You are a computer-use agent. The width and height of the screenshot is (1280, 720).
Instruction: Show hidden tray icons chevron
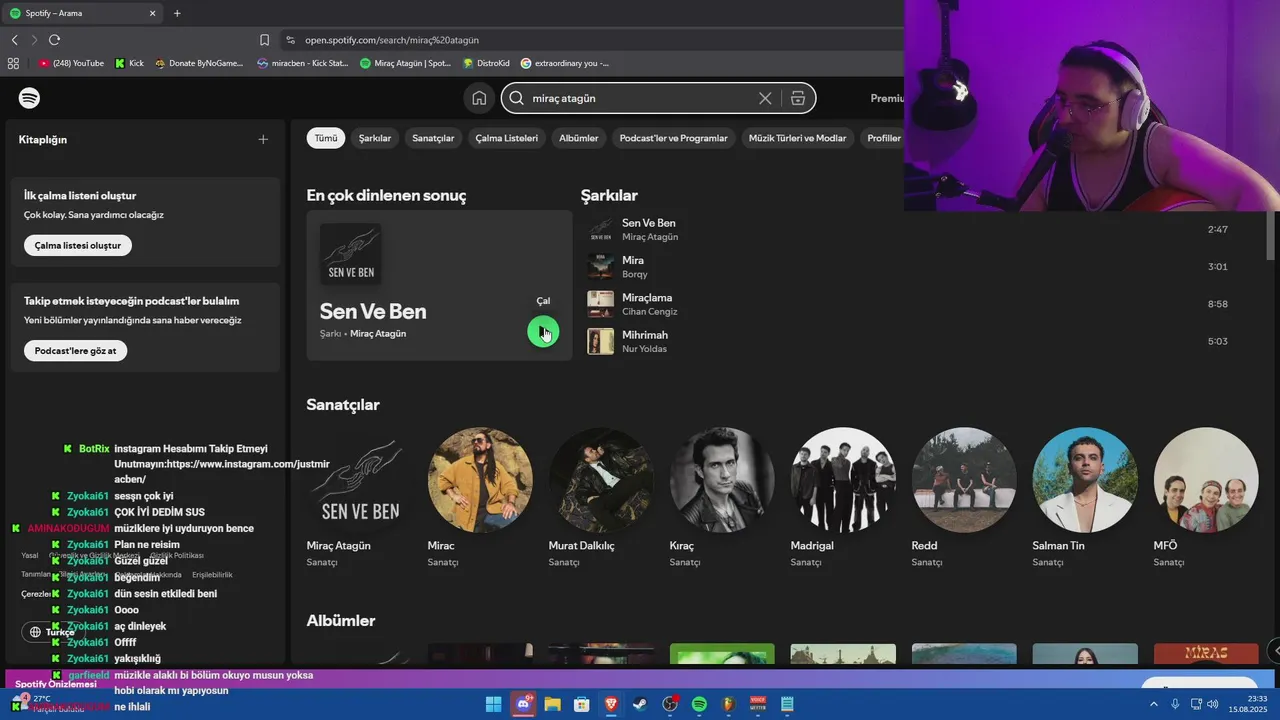click(1154, 704)
